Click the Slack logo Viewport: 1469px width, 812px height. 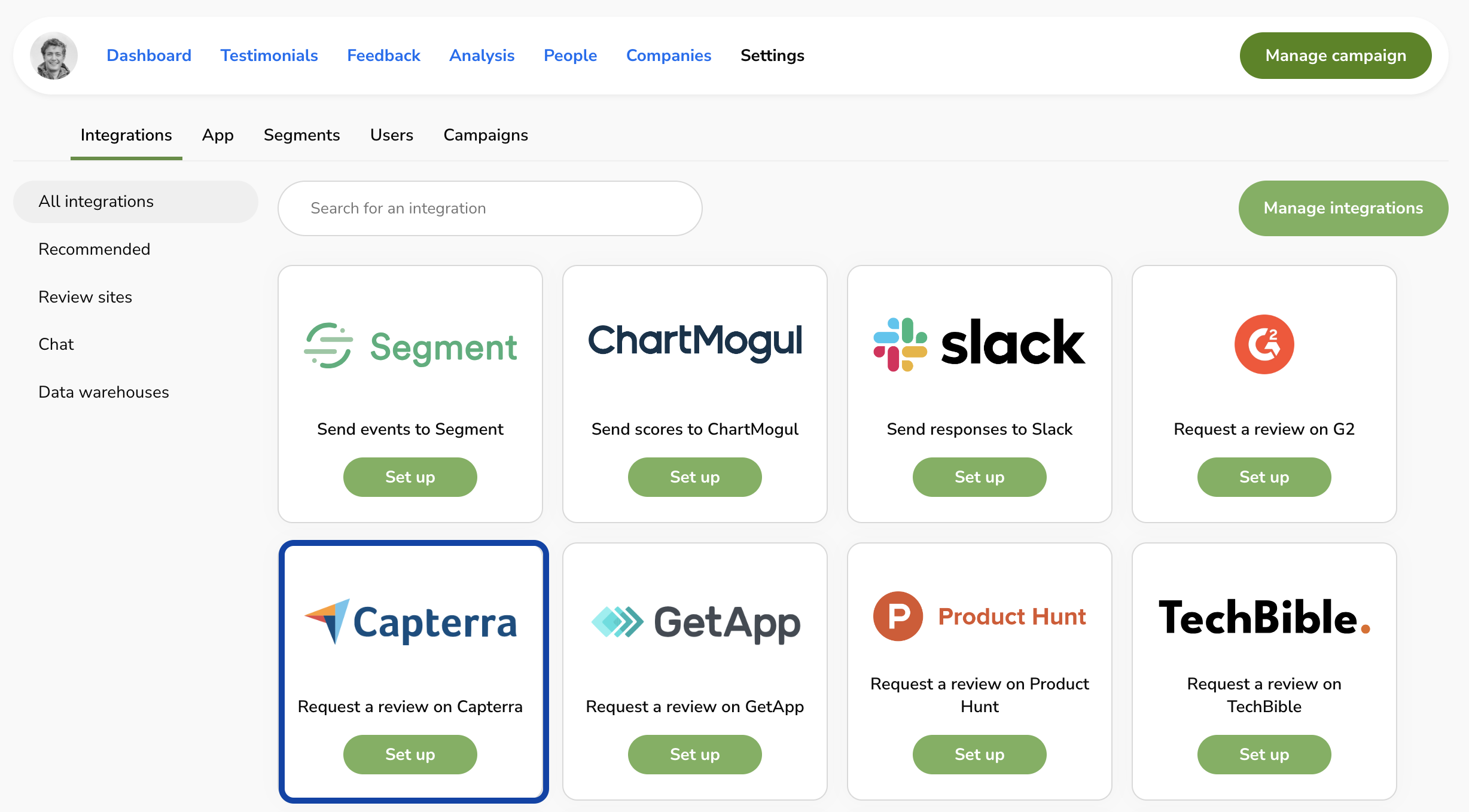click(979, 344)
